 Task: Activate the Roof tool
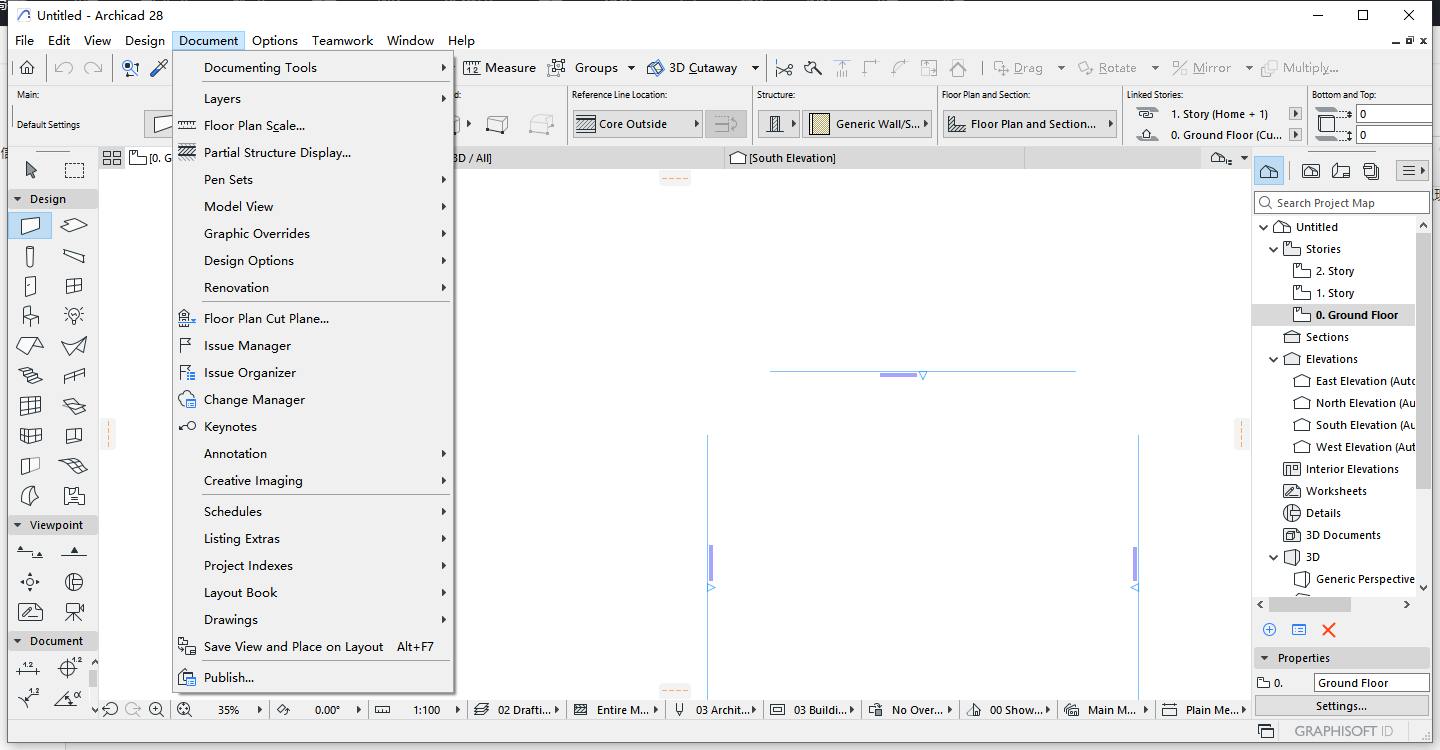click(x=30, y=346)
